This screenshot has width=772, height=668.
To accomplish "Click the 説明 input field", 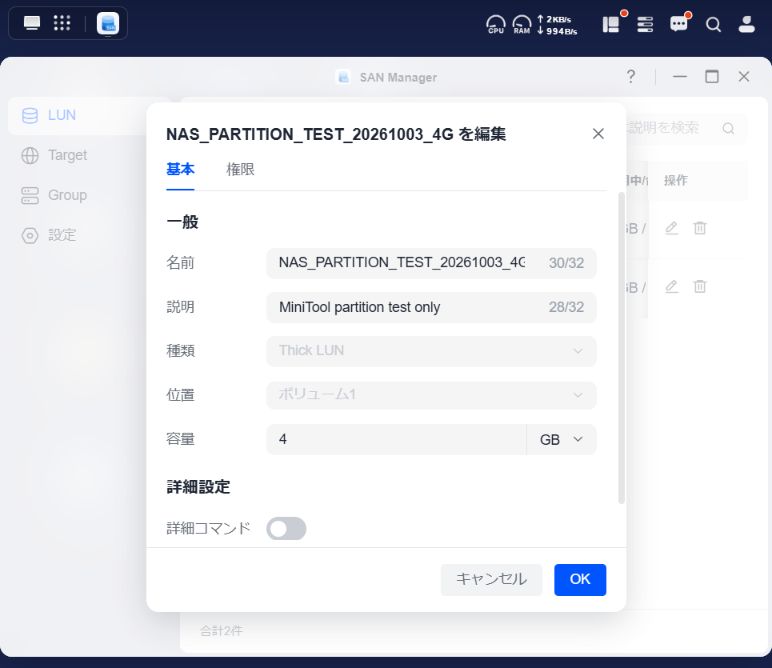I will point(431,307).
